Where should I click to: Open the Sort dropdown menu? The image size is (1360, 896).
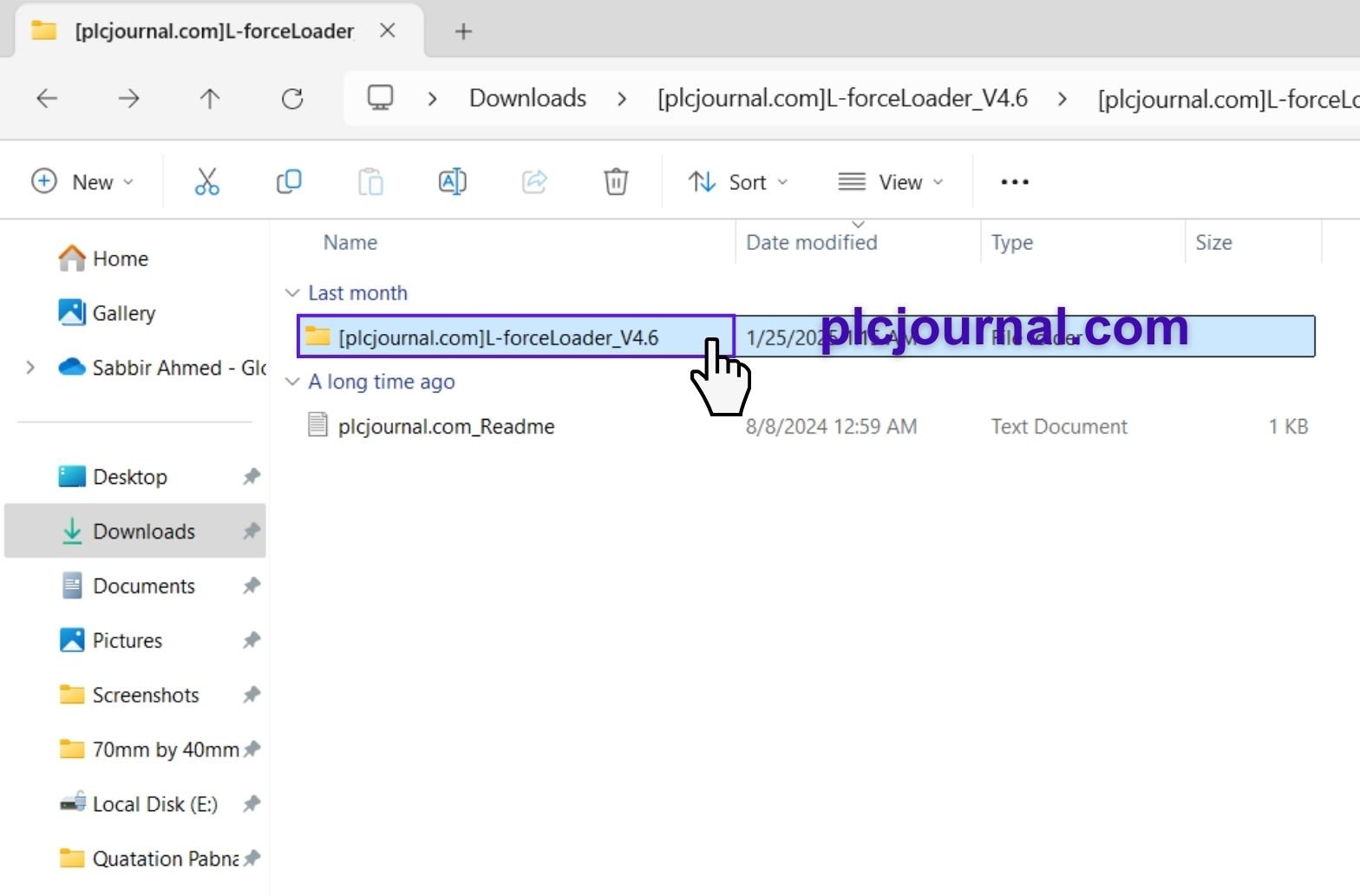[x=738, y=182]
